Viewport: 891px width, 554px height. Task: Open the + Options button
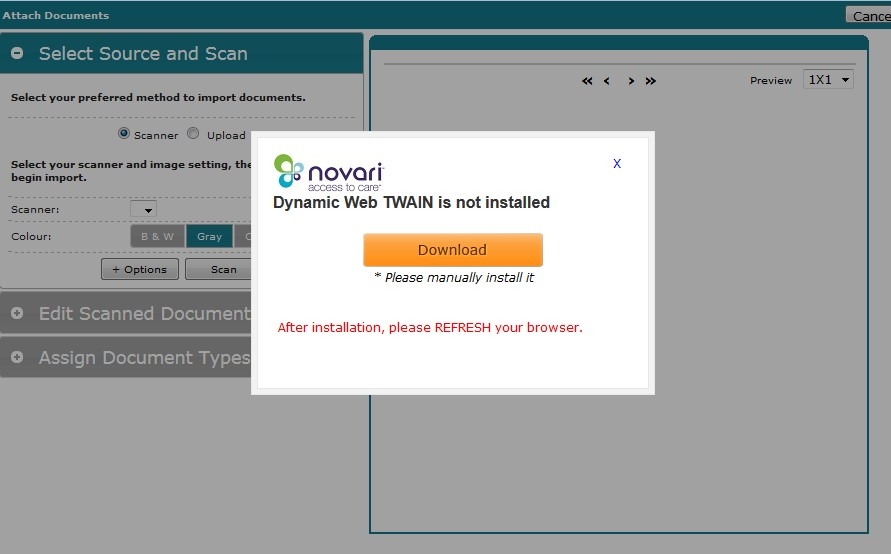(x=140, y=269)
